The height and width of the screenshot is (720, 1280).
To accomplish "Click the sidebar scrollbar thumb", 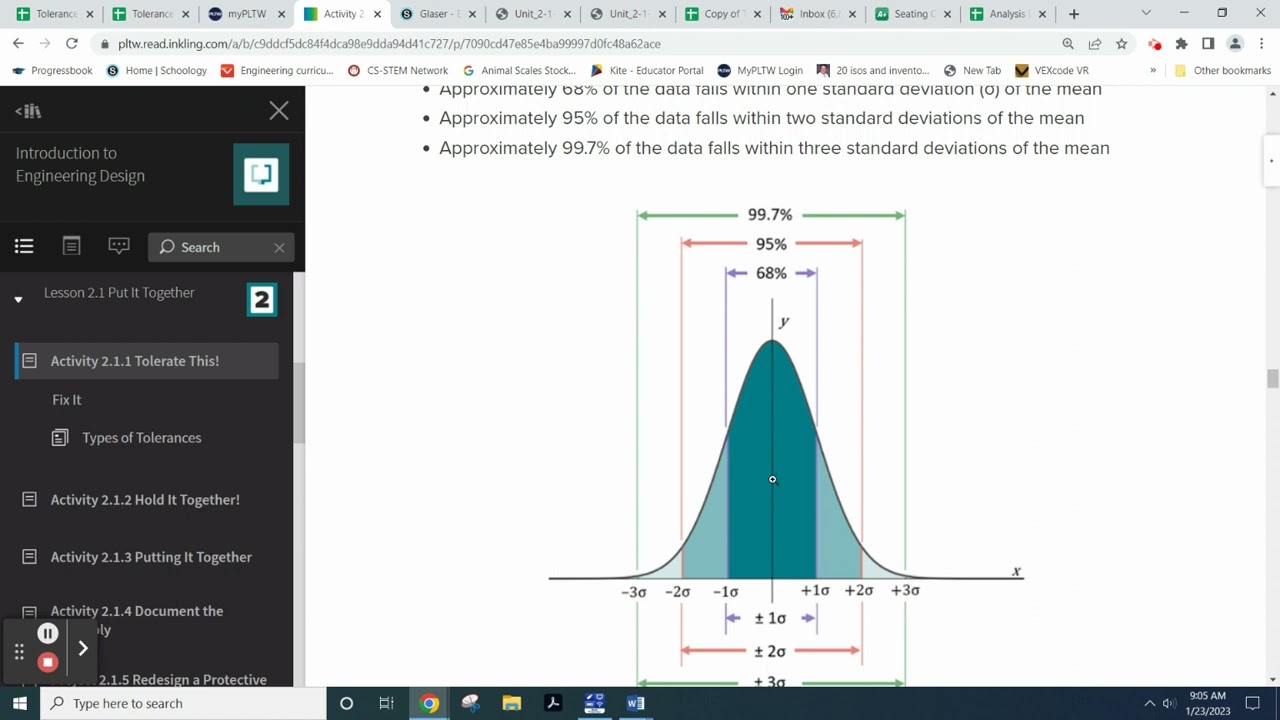I will 299,403.
